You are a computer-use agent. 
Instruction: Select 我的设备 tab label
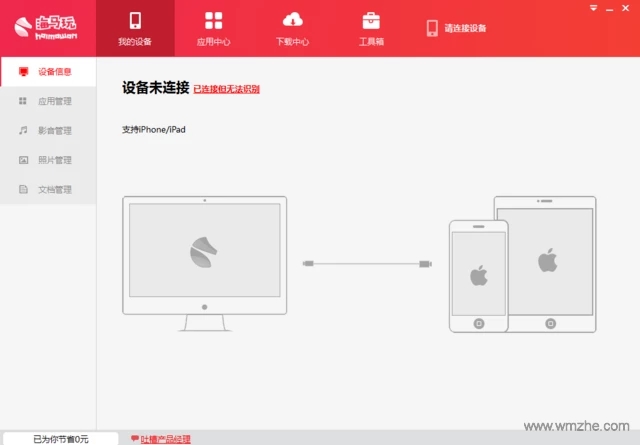pos(135,42)
